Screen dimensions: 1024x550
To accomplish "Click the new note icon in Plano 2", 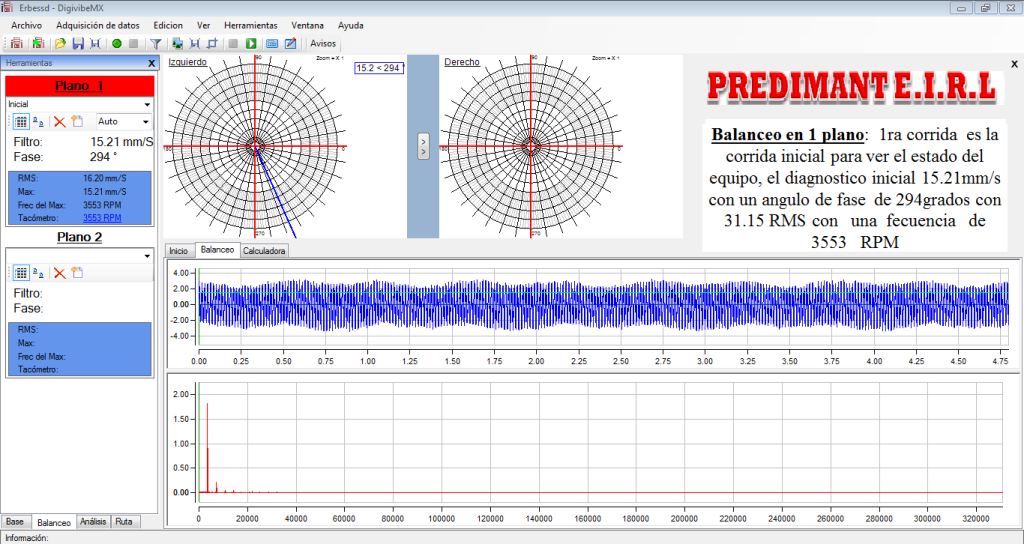I will (76, 273).
